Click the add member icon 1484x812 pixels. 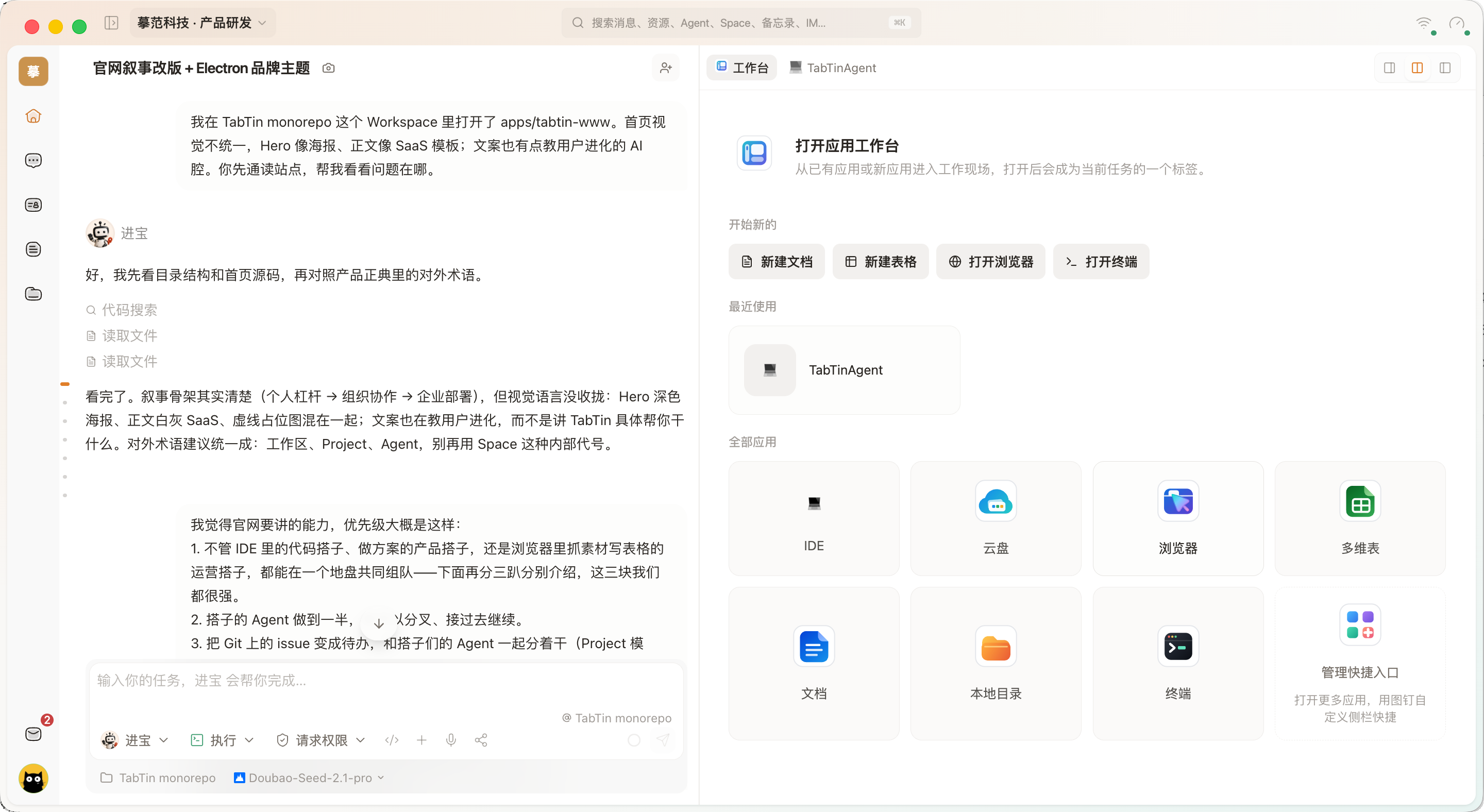pos(666,68)
